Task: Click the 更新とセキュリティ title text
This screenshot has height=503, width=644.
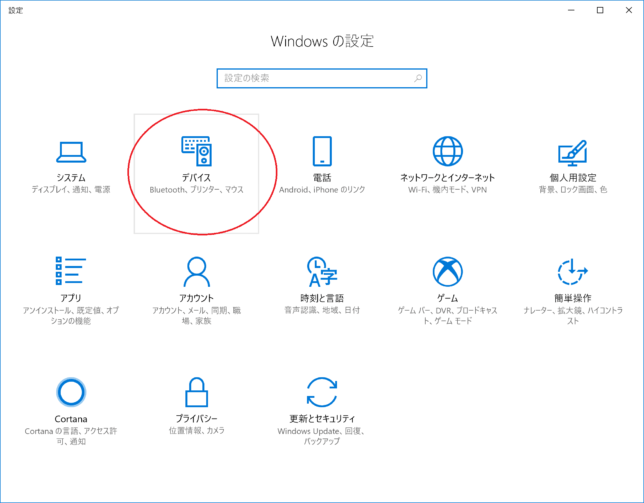Action: tap(322, 418)
